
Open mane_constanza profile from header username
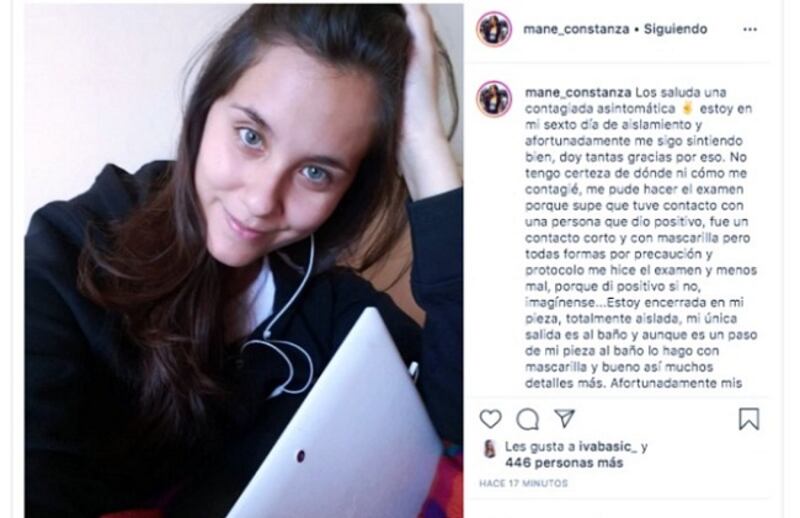[576, 29]
